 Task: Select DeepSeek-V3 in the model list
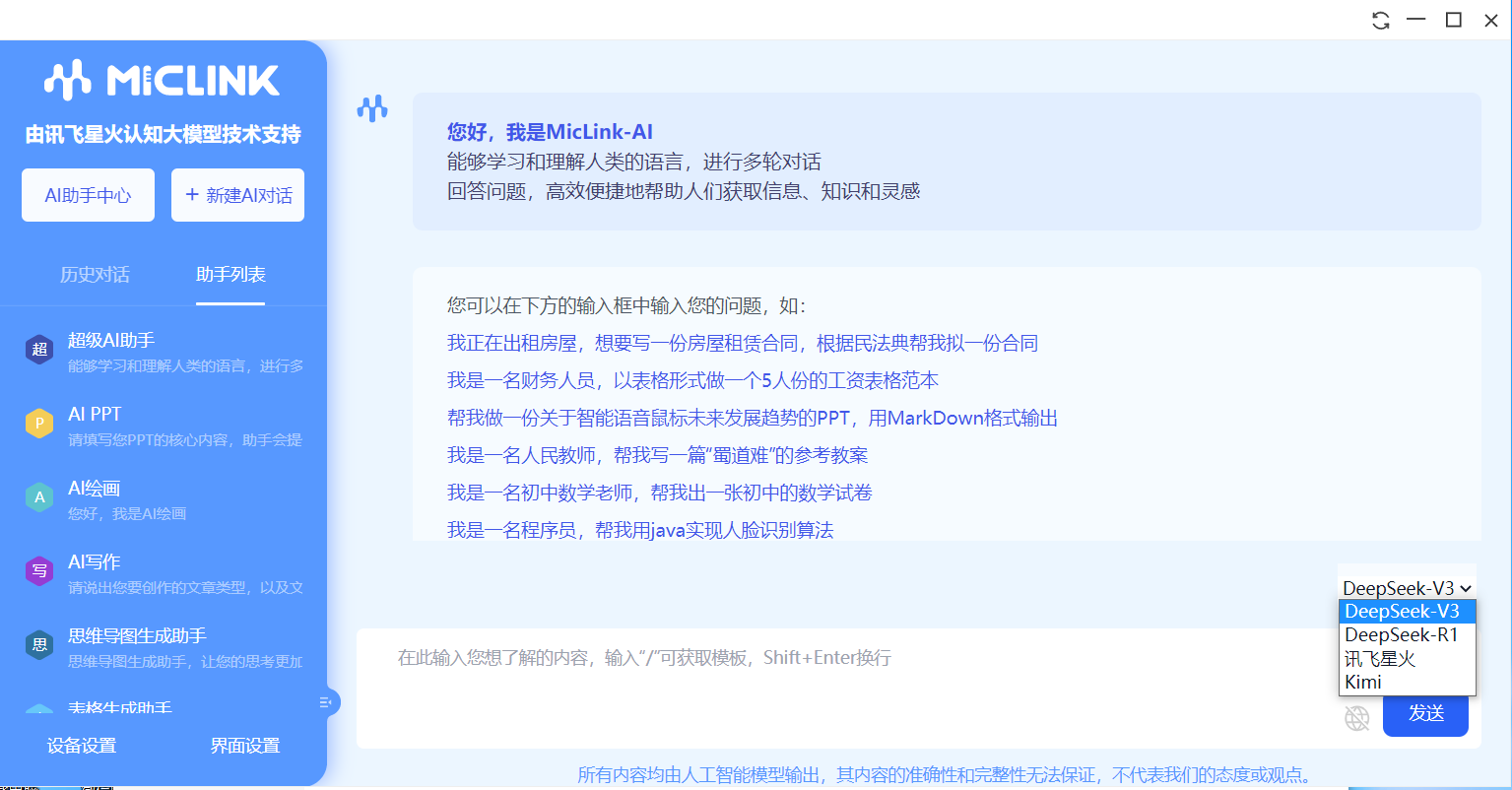(1407, 612)
